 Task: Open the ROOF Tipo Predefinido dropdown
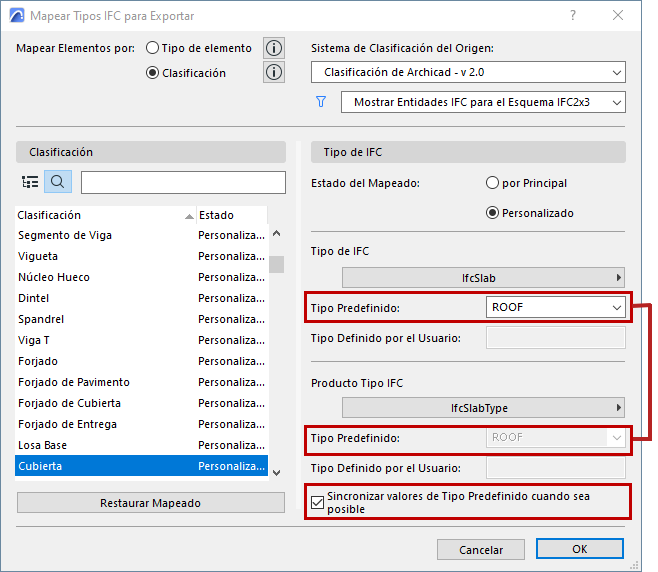[x=556, y=308]
